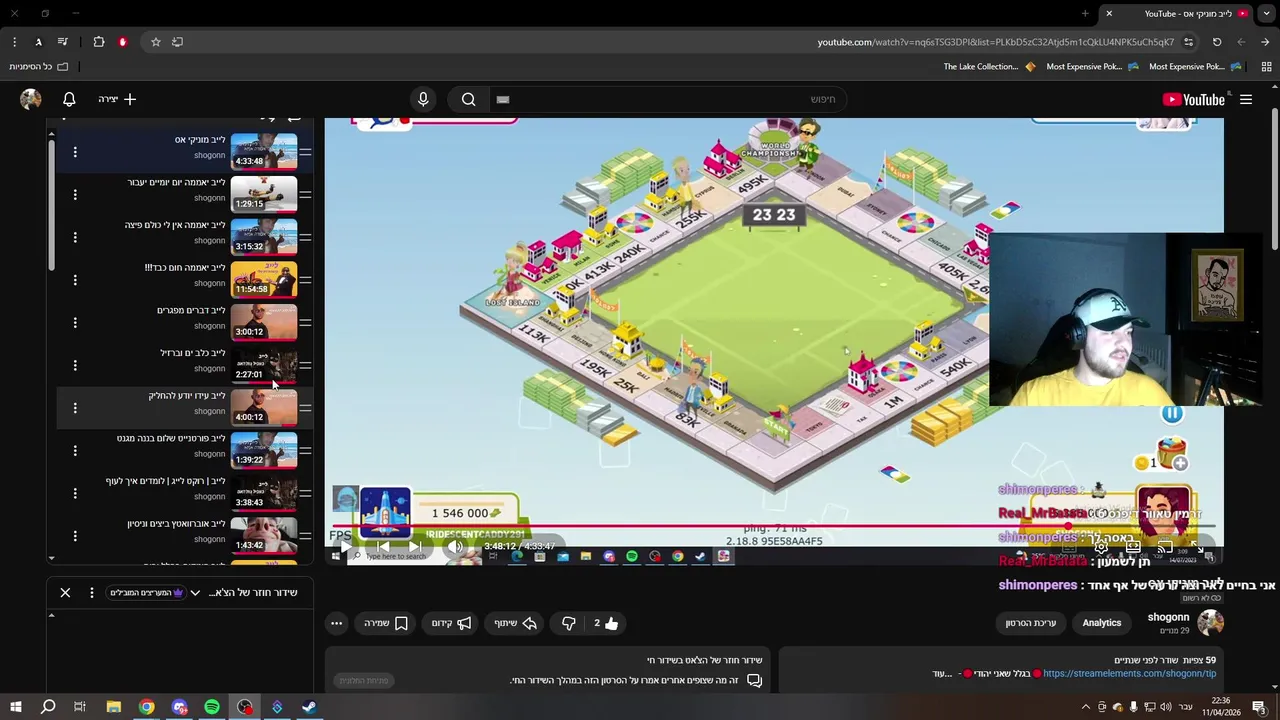Dislike the video with thumbs down

568,623
